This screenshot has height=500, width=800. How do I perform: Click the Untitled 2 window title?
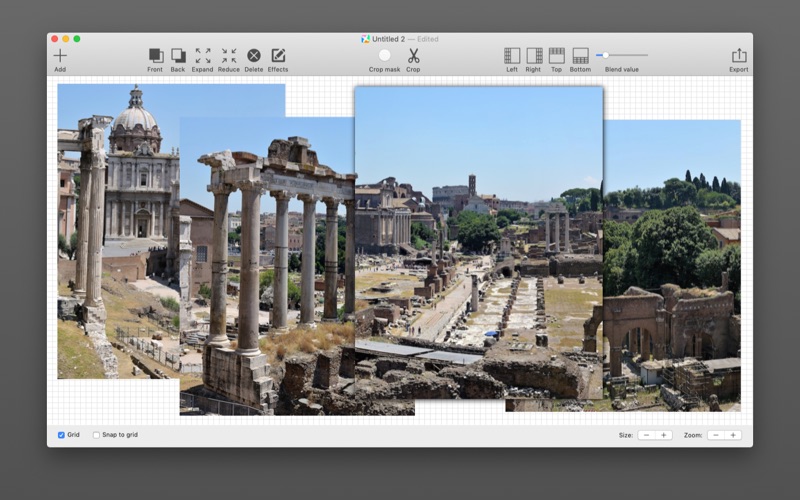pyautogui.click(x=388, y=39)
